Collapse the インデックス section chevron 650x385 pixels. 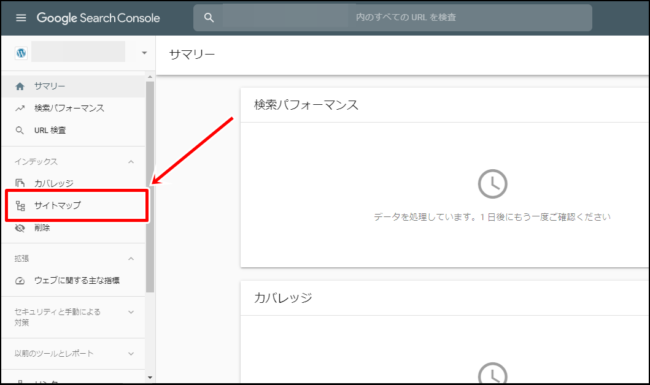[x=131, y=162]
